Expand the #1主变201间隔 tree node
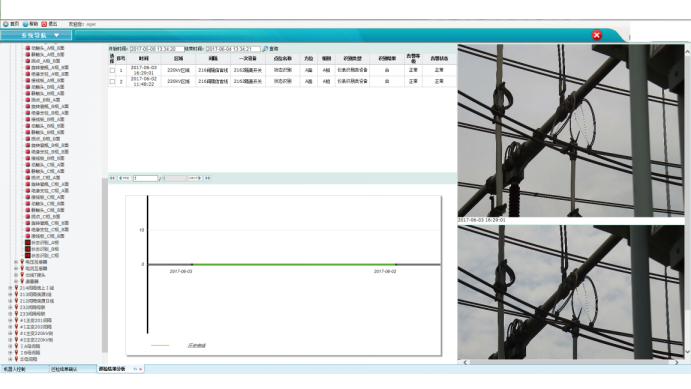Image resolution: width=691 pixels, height=389 pixels. tap(10, 320)
